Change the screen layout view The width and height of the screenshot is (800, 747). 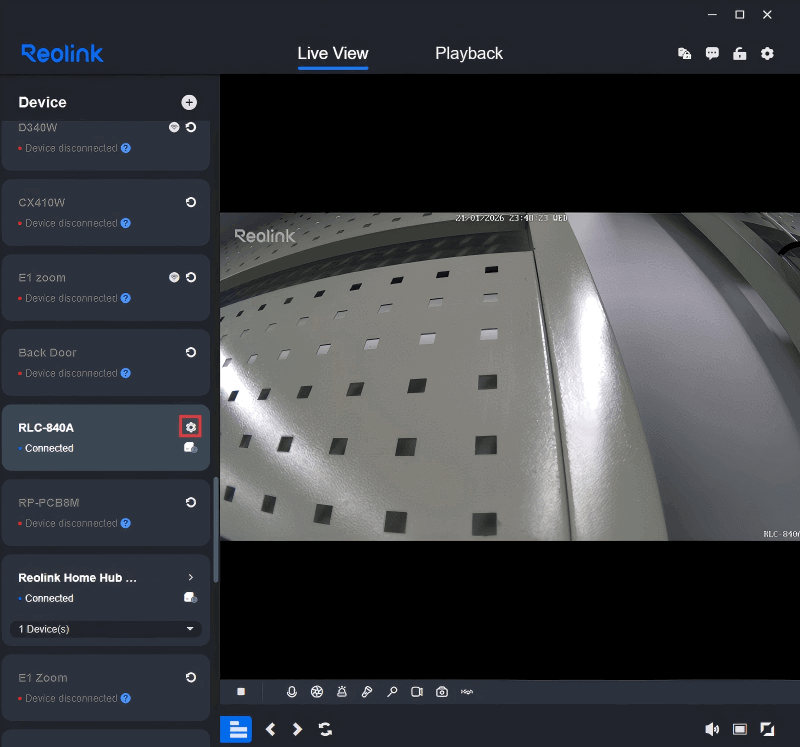pos(740,729)
